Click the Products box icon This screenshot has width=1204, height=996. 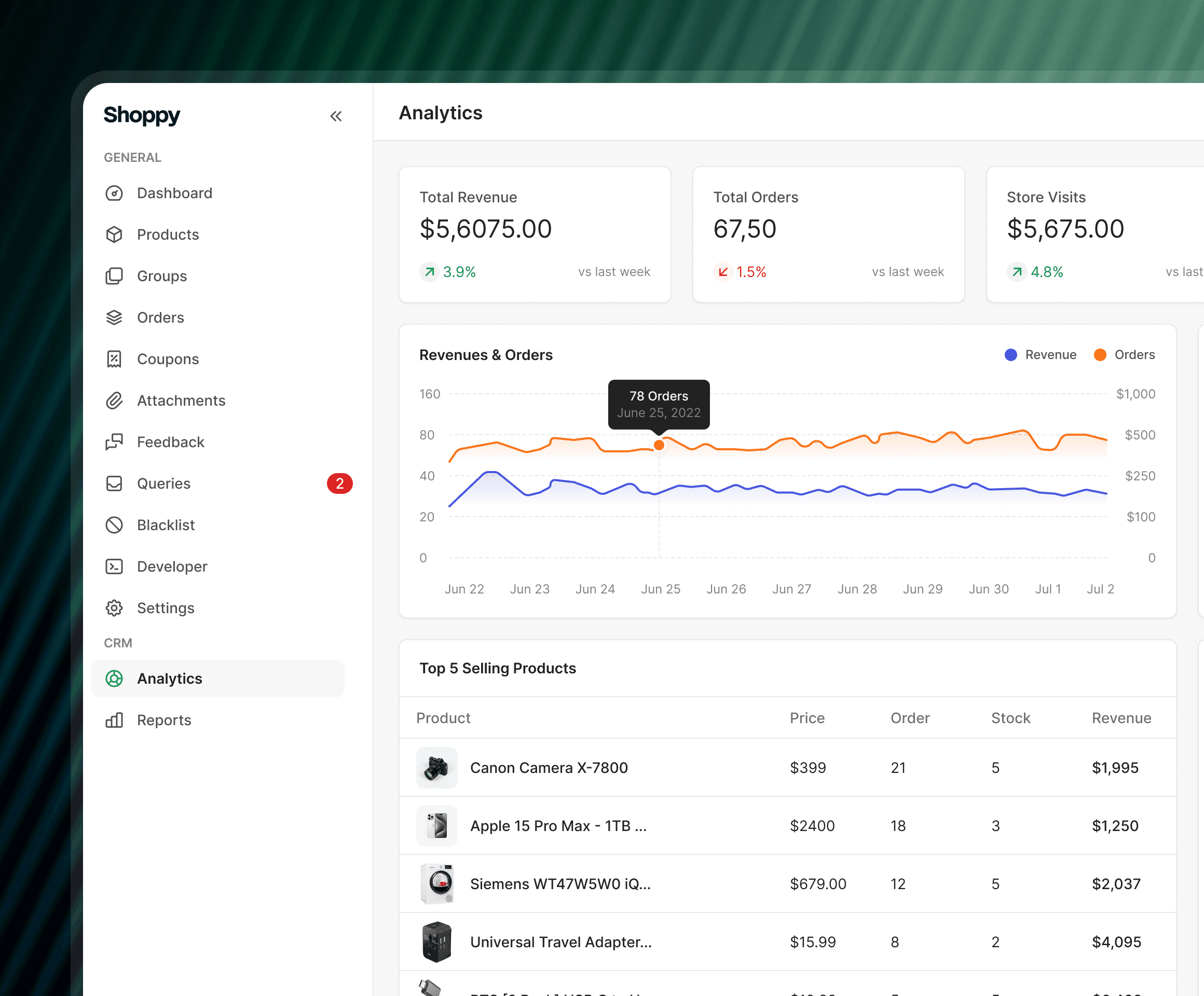tap(114, 234)
